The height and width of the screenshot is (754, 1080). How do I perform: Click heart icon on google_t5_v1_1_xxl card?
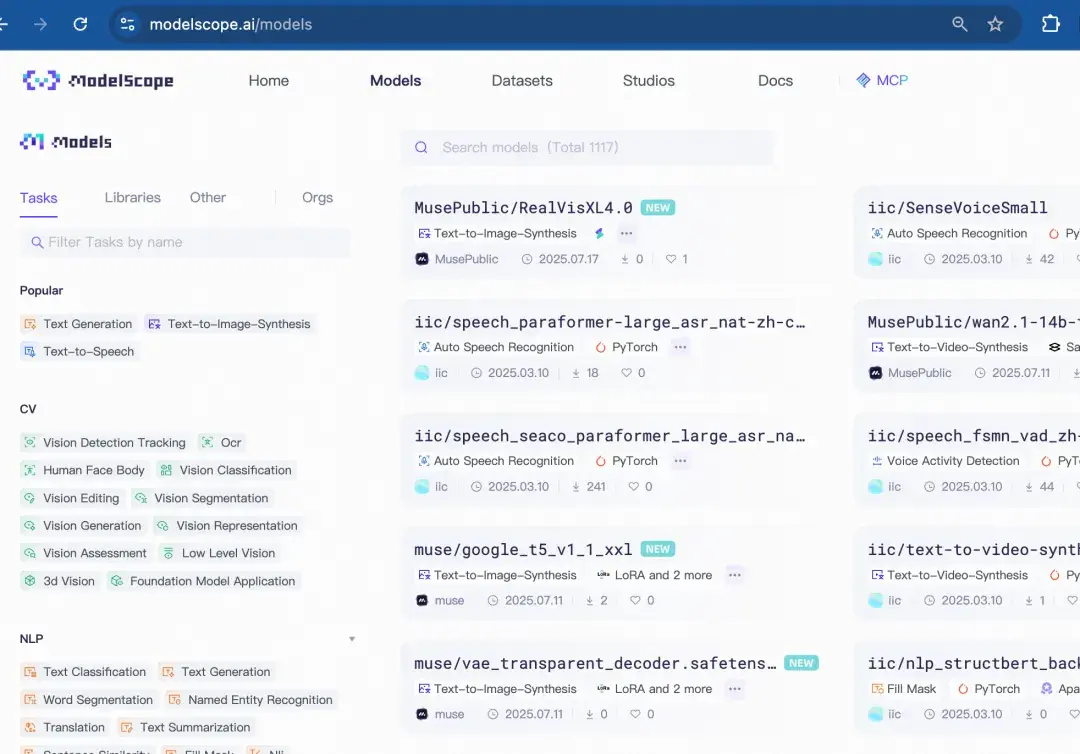(x=635, y=600)
